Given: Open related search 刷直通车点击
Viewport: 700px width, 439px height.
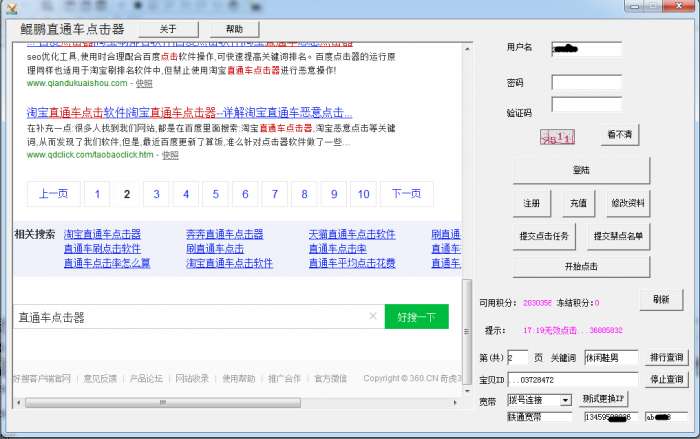Looking at the screenshot, I should click(215, 249).
